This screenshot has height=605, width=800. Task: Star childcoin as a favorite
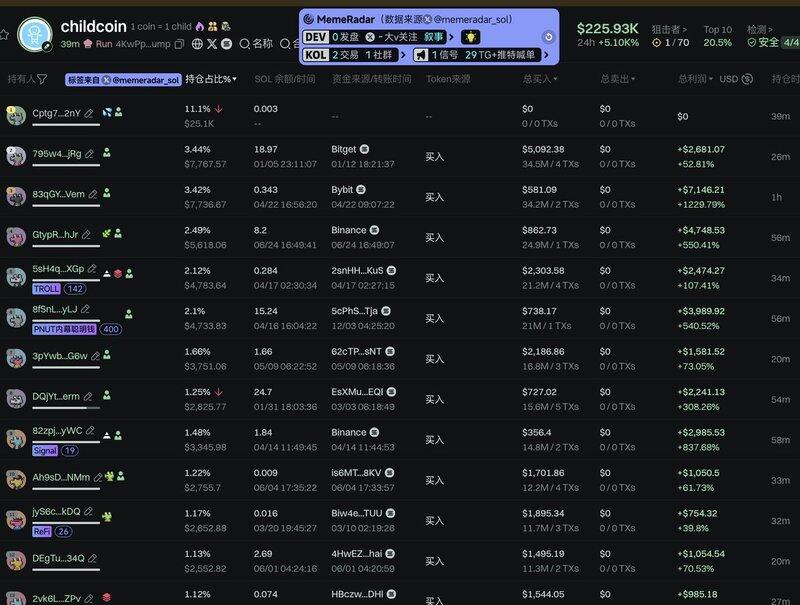(5, 34)
